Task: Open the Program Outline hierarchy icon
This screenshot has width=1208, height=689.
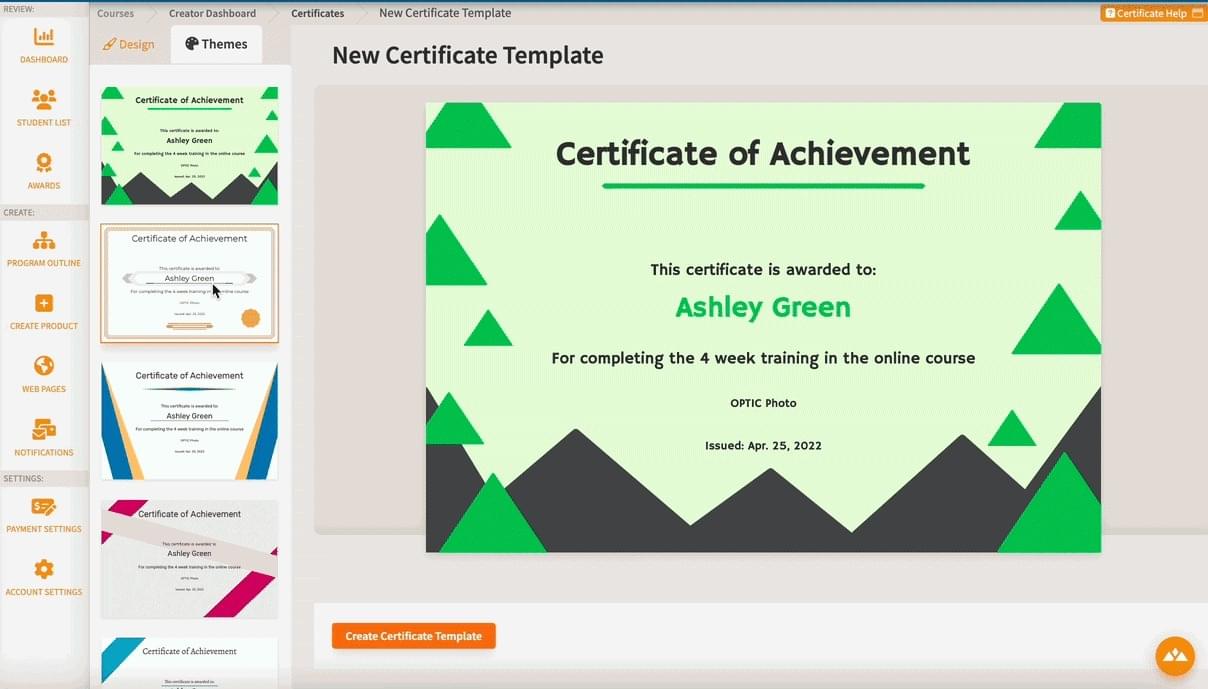Action: coord(44,241)
